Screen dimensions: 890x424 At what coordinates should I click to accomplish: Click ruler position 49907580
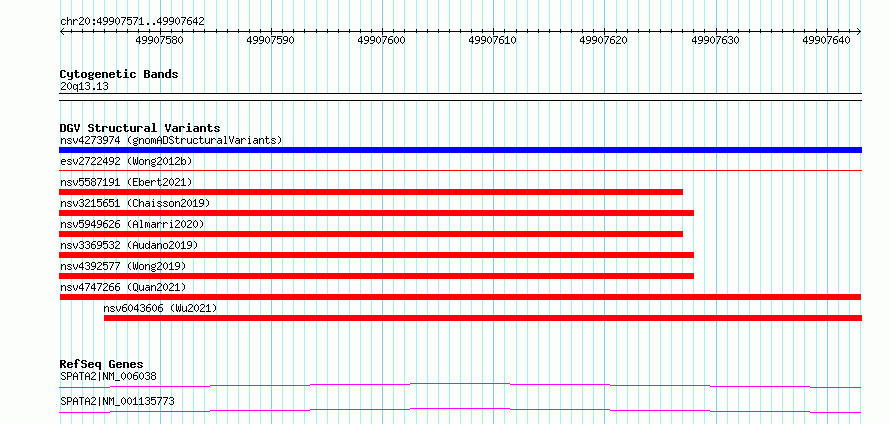[x=160, y=41]
